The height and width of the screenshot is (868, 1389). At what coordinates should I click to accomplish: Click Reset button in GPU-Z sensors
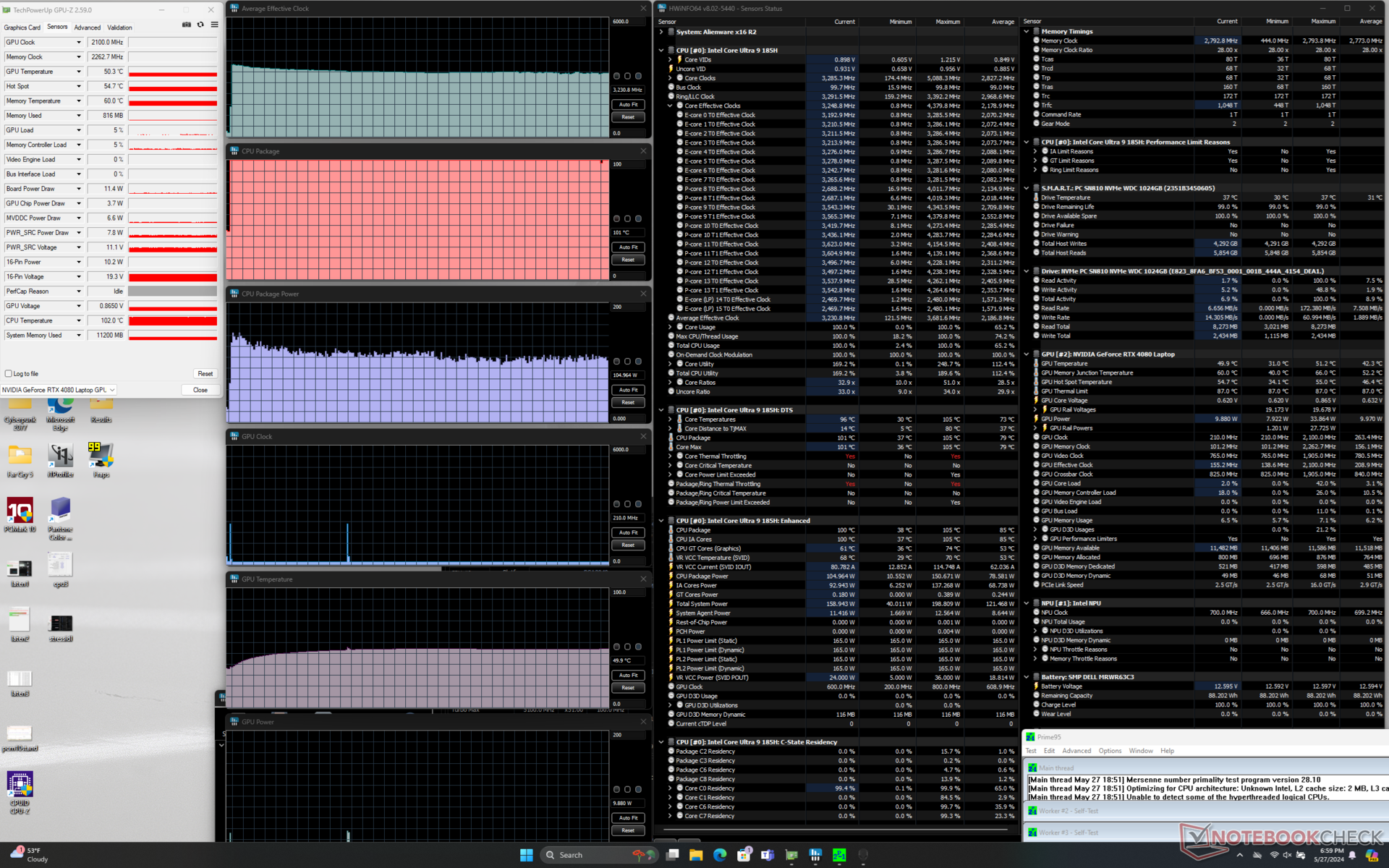click(205, 374)
